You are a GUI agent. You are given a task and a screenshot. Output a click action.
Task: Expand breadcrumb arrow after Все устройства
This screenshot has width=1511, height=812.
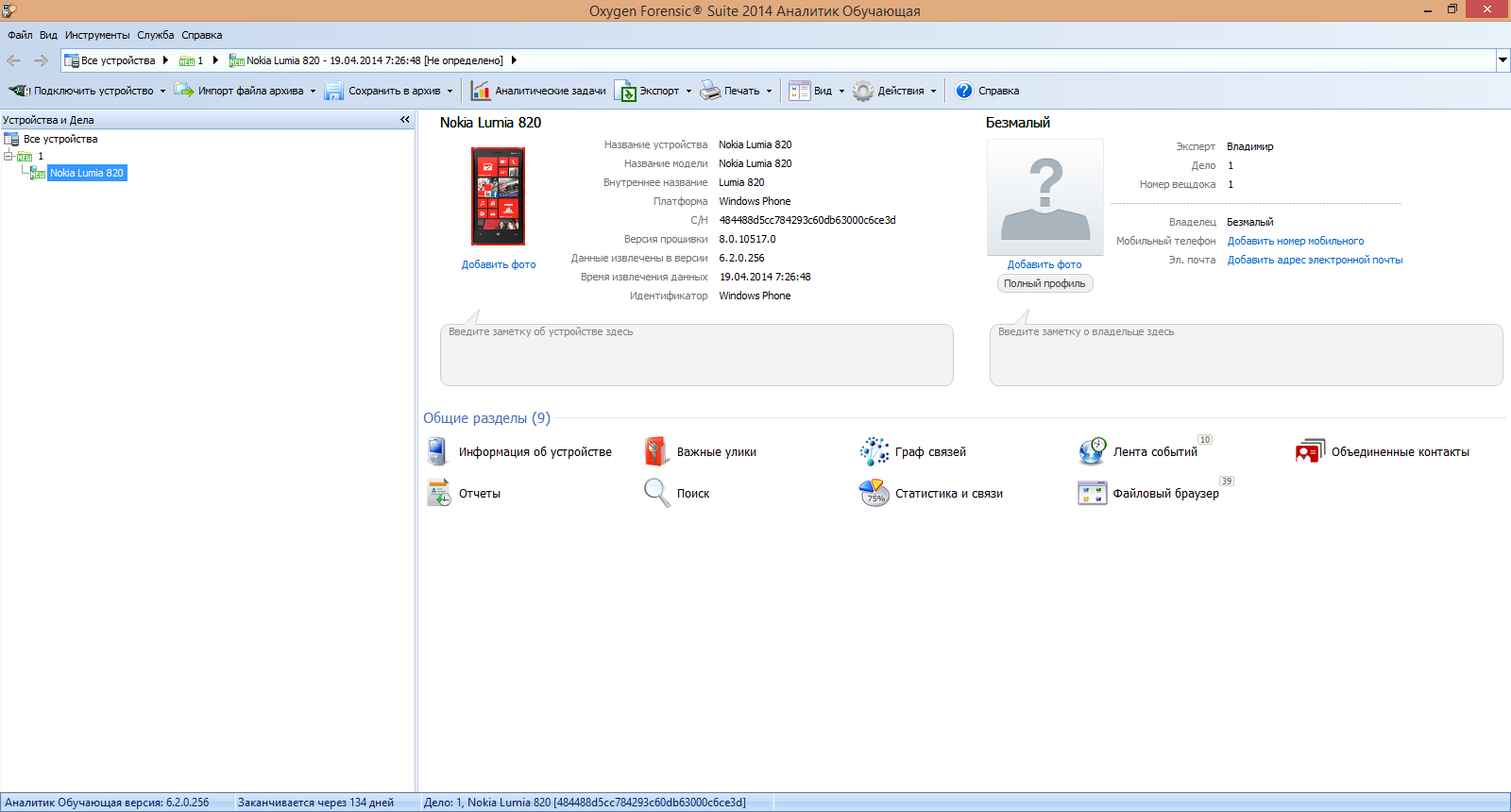(x=165, y=60)
